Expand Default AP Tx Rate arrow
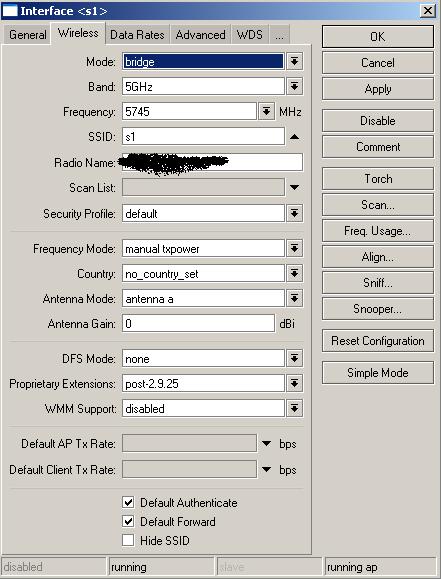The image size is (441, 579). [x=266, y=443]
